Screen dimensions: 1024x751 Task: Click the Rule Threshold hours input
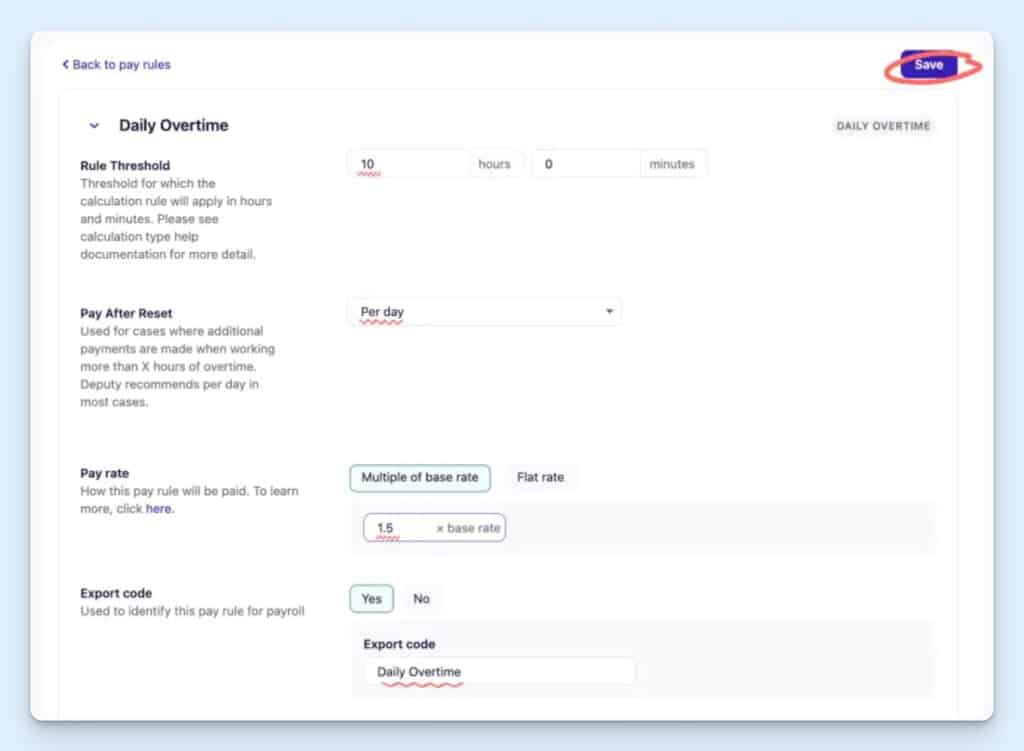[408, 163]
